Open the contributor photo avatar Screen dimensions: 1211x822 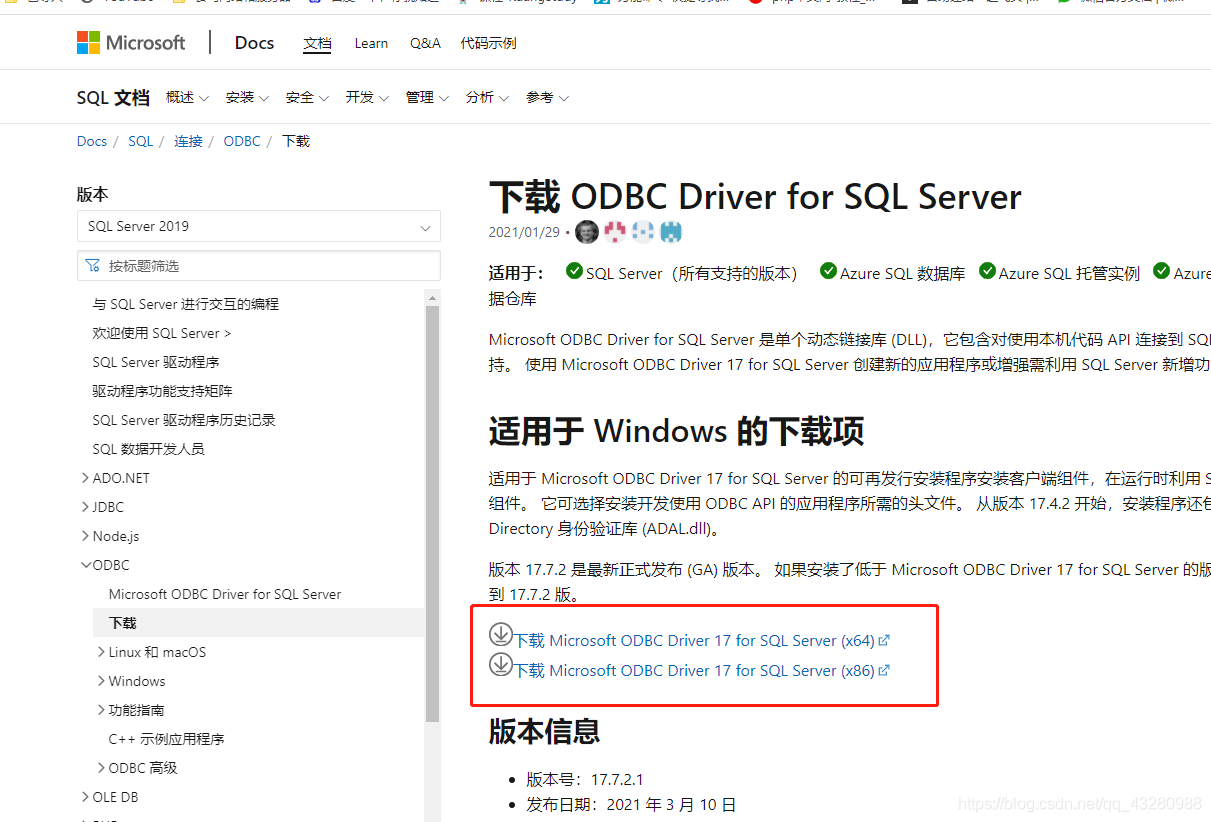587,232
